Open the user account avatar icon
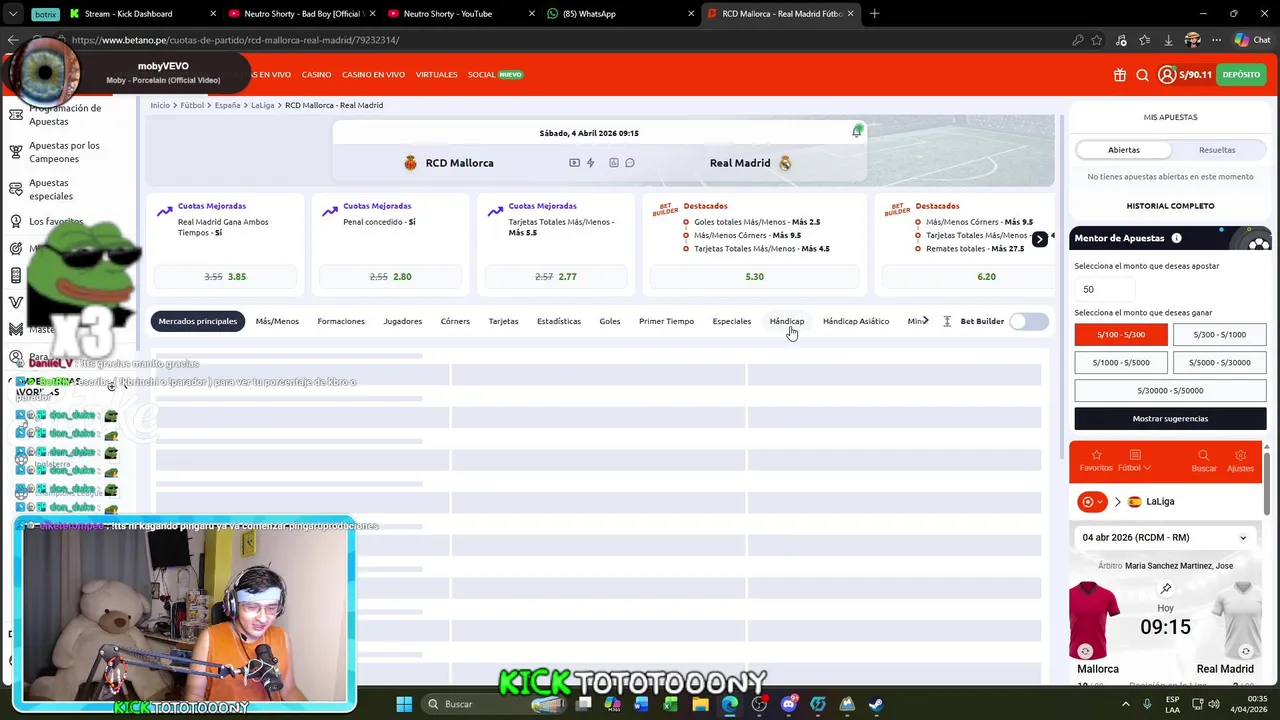The height and width of the screenshot is (720, 1280). (1166, 75)
